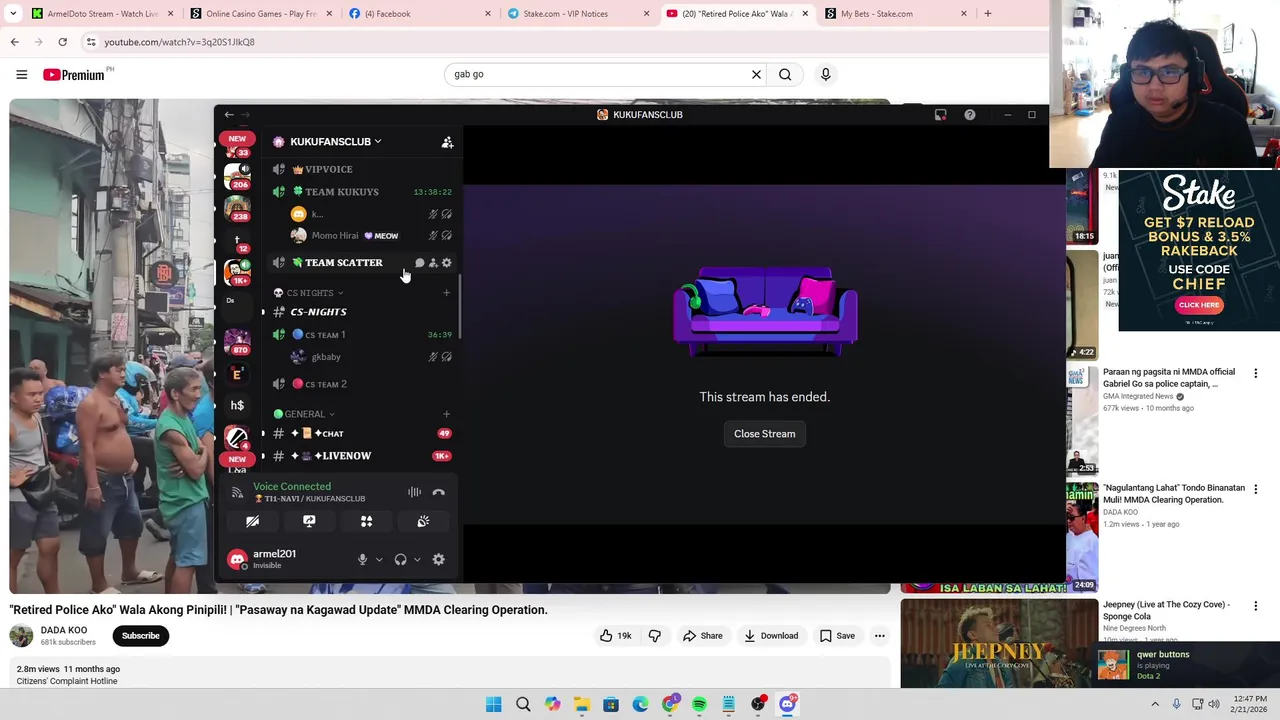Show hidden system tray icons
This screenshot has height=720, width=1280.
click(x=1155, y=704)
